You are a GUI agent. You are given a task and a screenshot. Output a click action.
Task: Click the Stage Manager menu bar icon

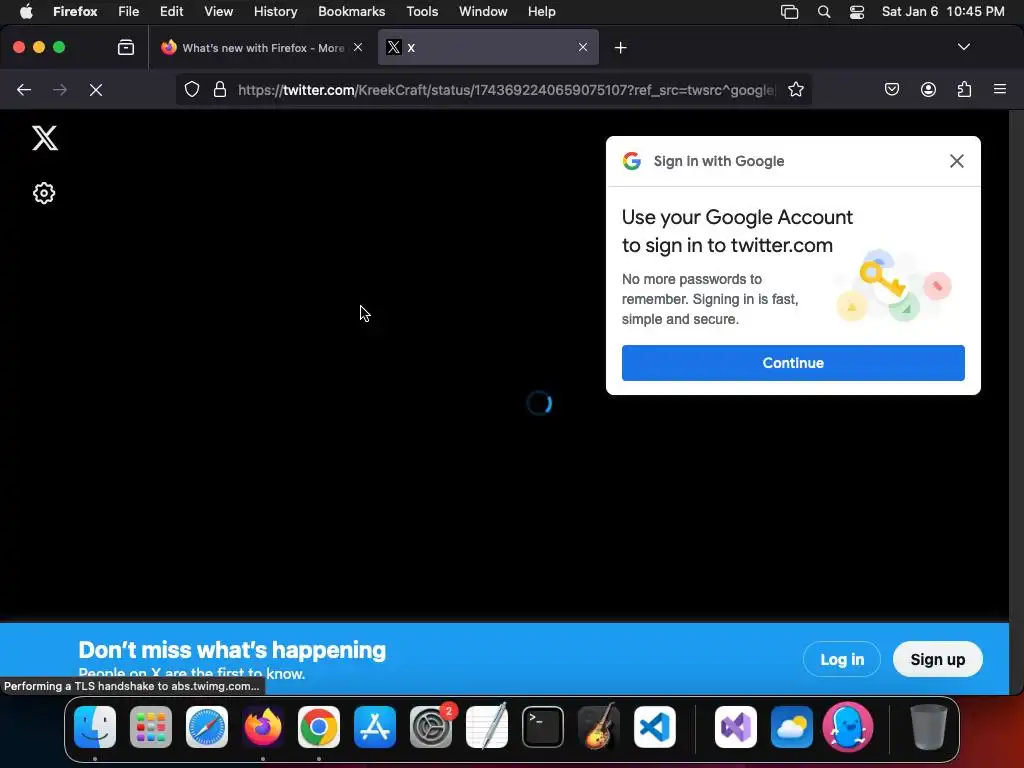coord(790,12)
